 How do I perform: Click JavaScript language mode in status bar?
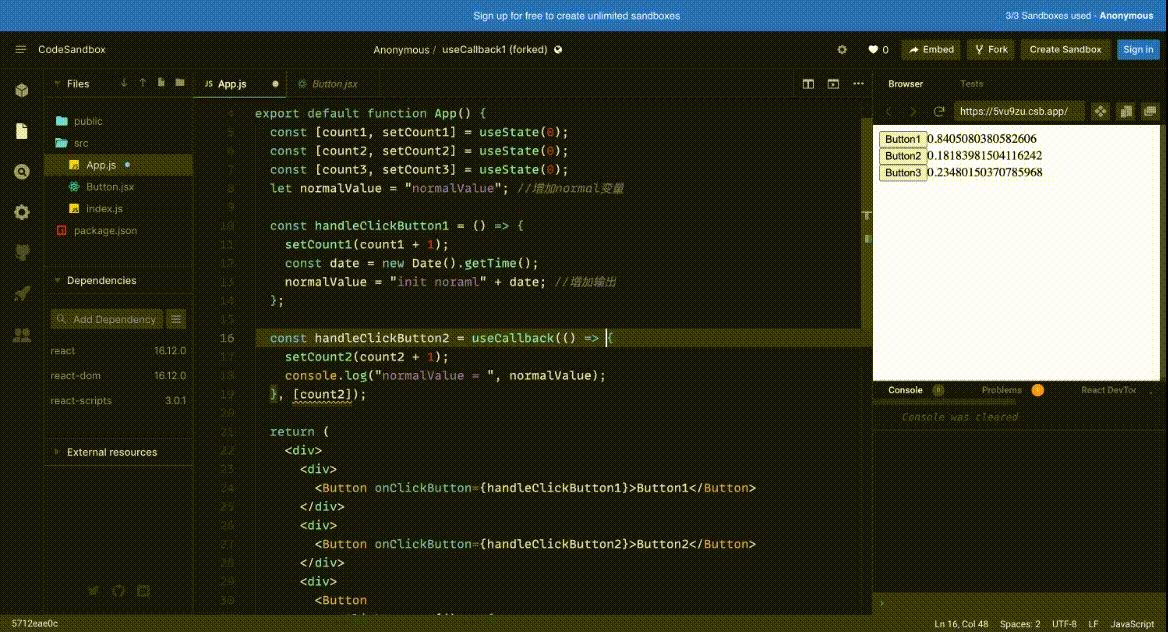coord(1132,624)
